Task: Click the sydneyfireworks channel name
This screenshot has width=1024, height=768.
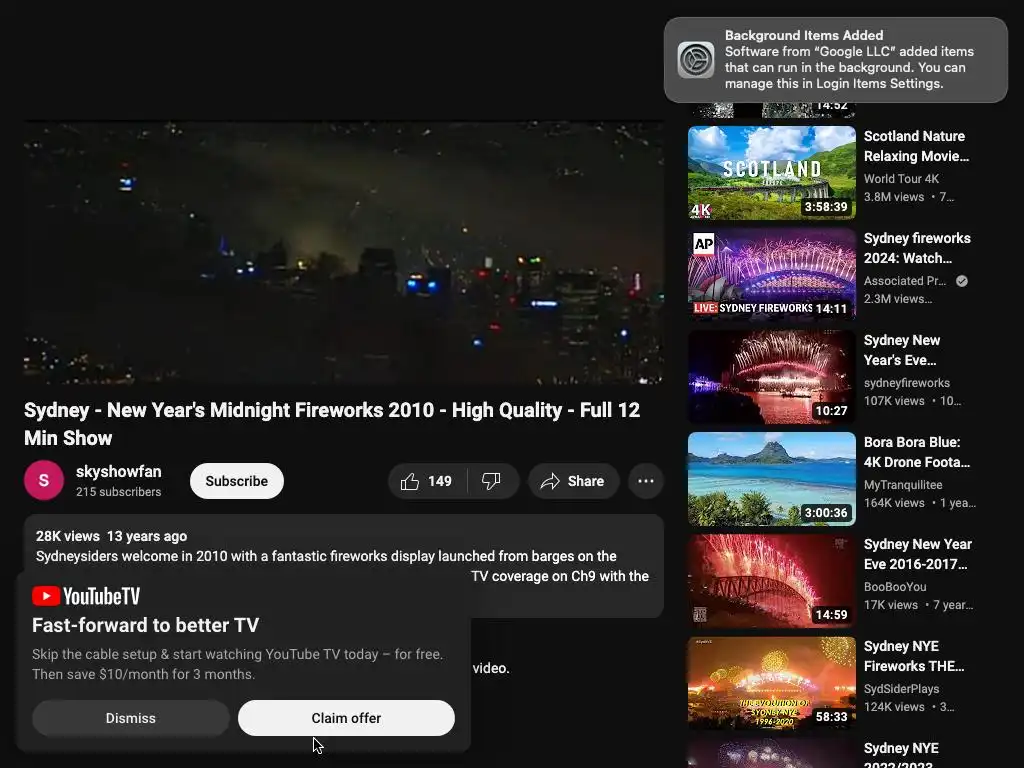Action: point(906,383)
